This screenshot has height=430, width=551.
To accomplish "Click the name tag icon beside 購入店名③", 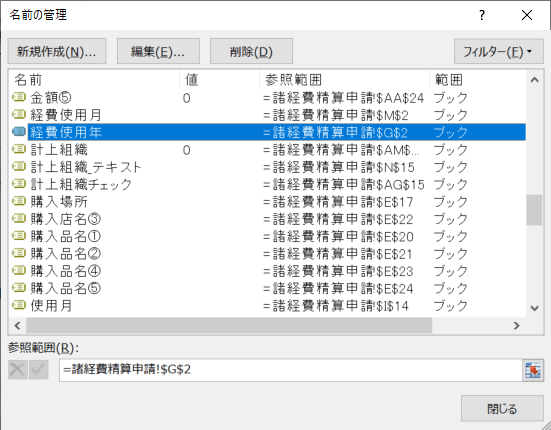I will 19,219.
